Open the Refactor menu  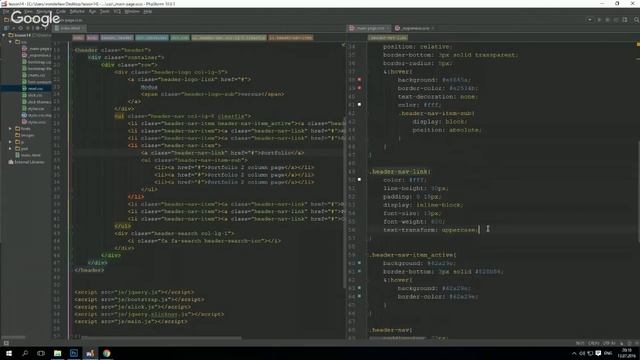tap(77, 11)
